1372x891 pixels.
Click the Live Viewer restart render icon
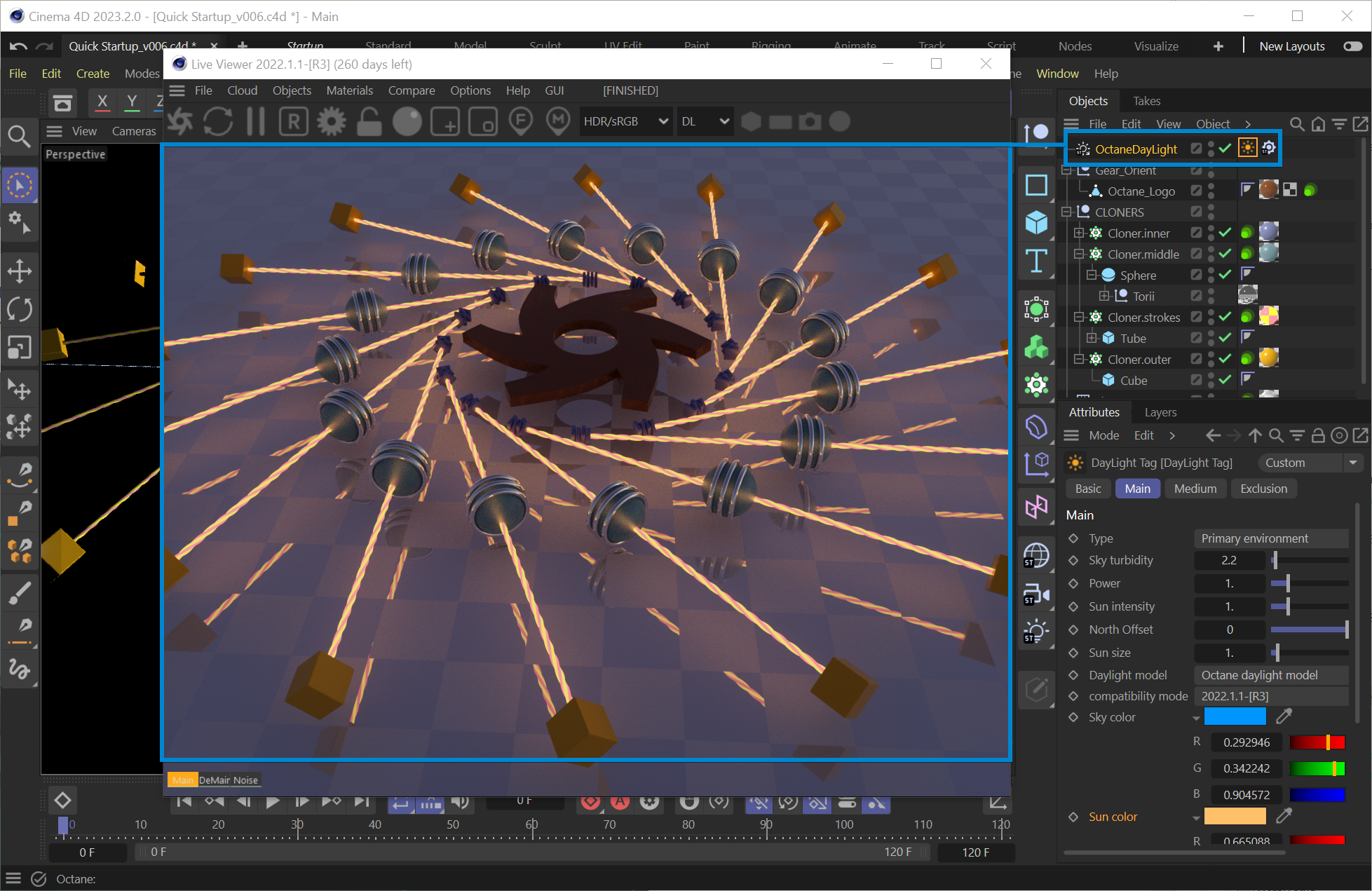pyautogui.click(x=218, y=122)
